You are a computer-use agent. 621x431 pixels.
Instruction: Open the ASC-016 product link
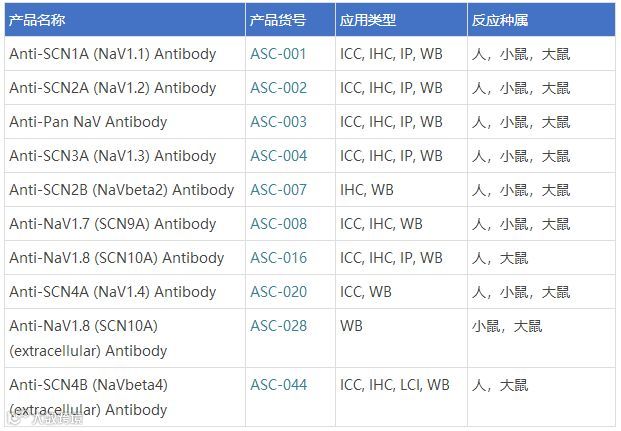278,258
